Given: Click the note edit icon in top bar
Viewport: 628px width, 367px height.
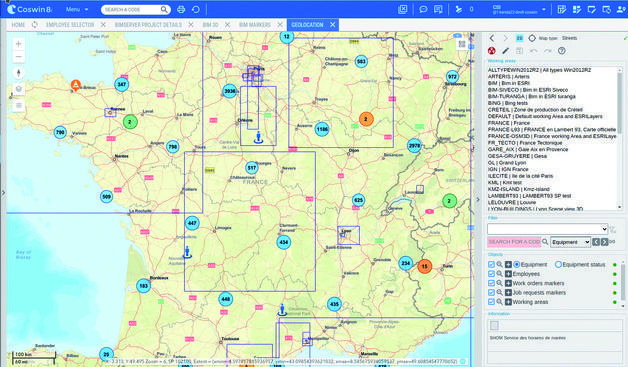Looking at the screenshot, I should click(592, 9).
